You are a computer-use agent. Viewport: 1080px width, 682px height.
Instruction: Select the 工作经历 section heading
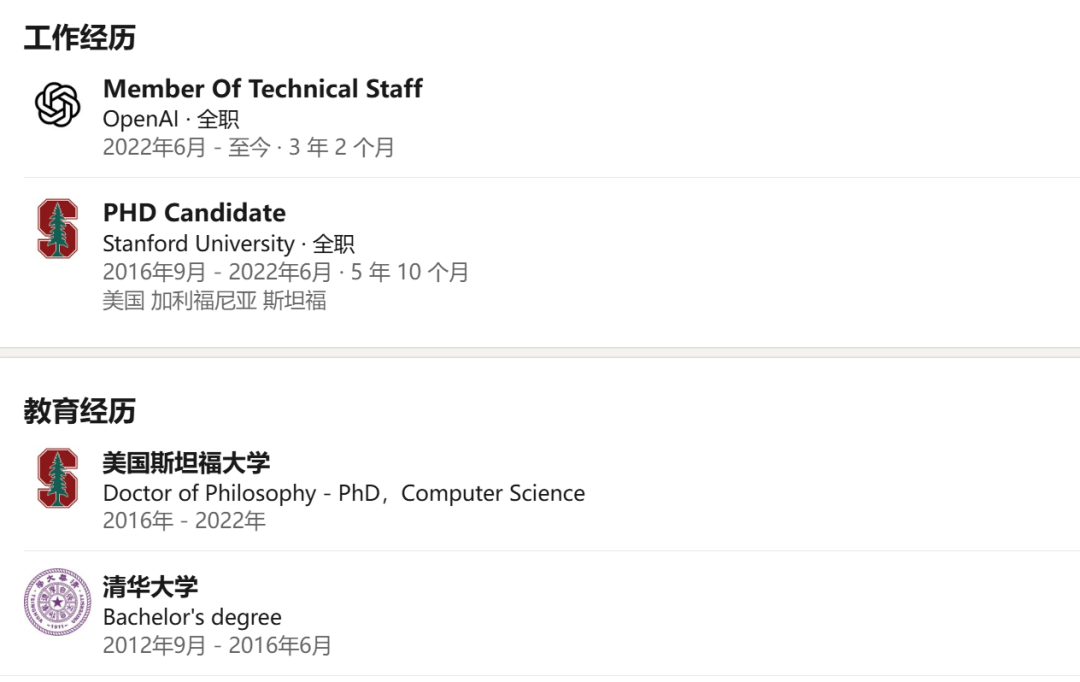(80, 39)
